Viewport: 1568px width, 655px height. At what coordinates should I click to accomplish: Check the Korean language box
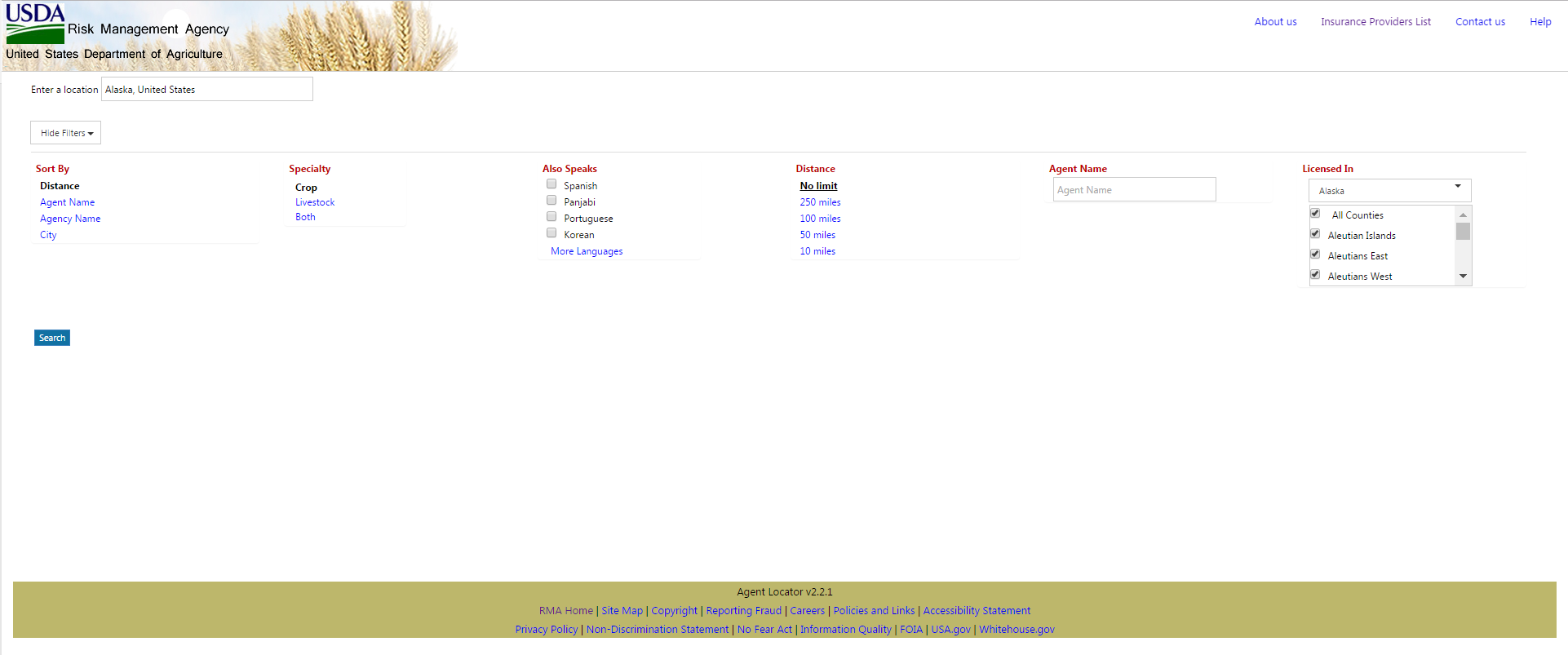point(551,233)
